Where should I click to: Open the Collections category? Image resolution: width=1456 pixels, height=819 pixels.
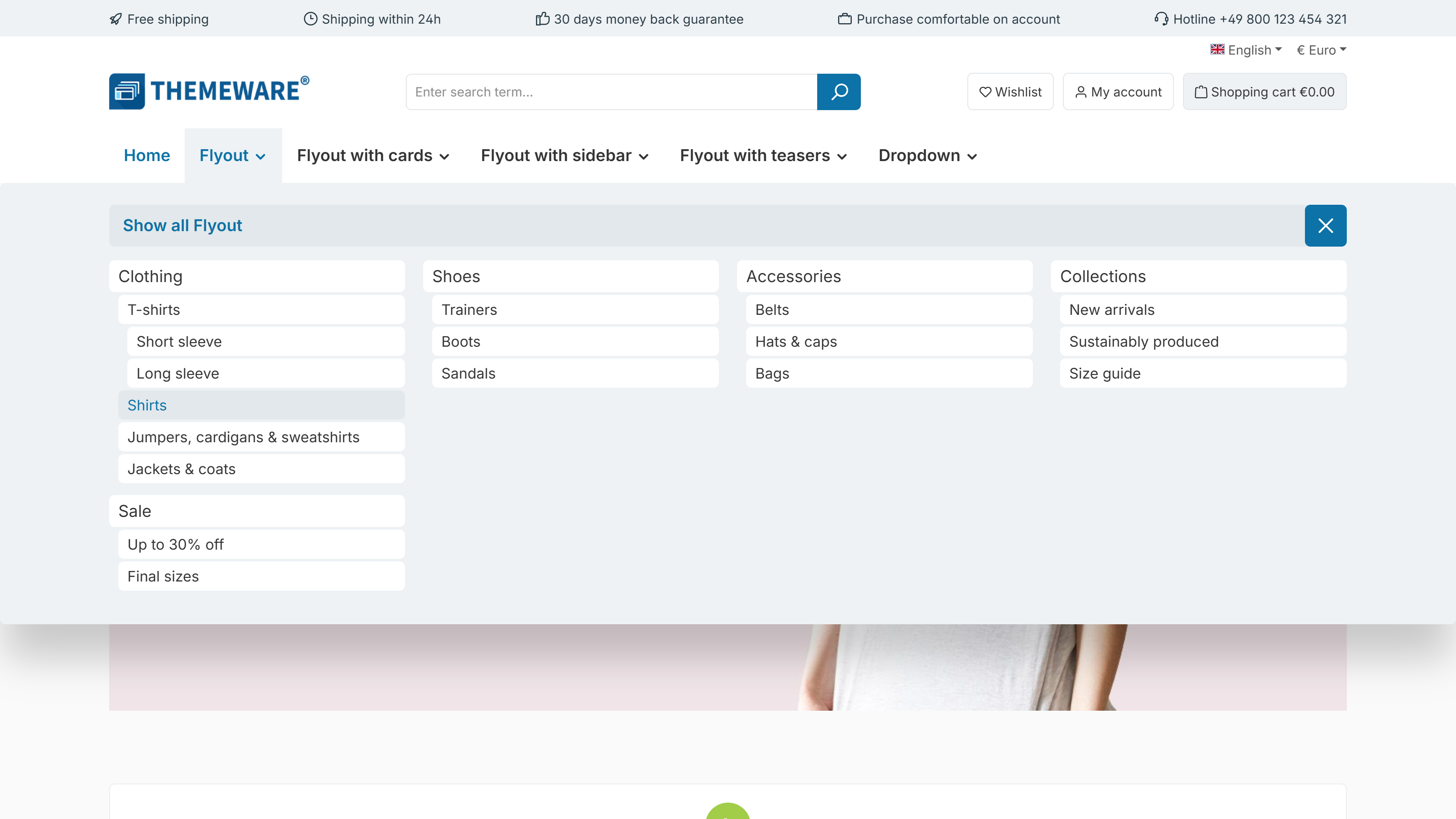click(1199, 276)
